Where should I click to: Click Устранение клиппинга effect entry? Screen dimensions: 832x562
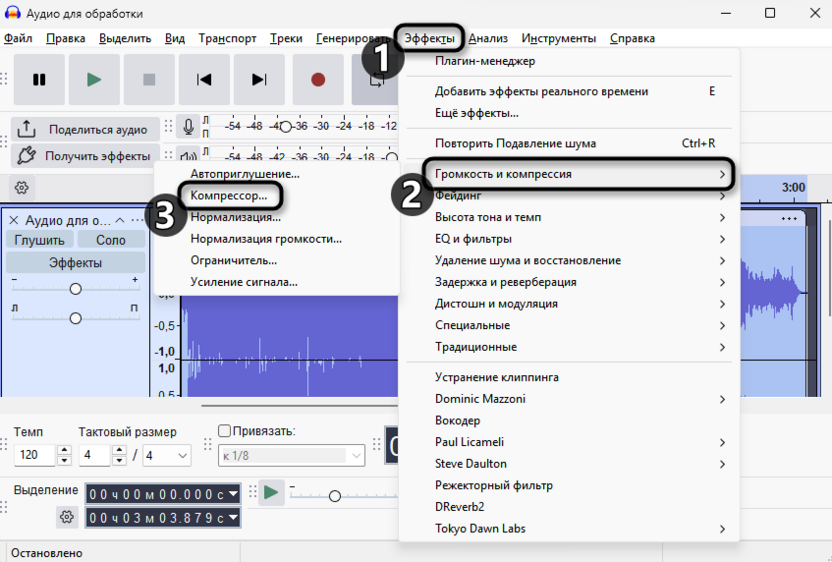point(569,377)
